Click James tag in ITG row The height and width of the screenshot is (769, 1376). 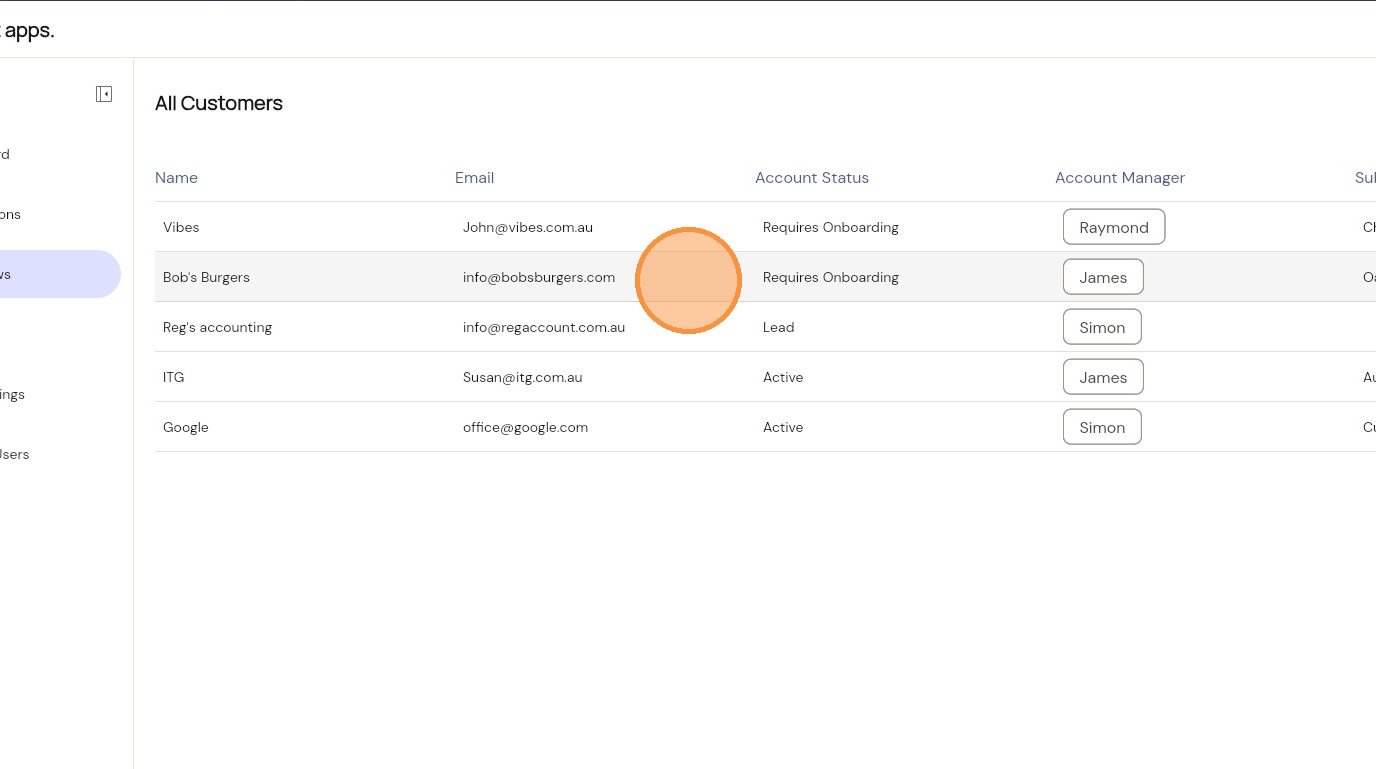1102,377
